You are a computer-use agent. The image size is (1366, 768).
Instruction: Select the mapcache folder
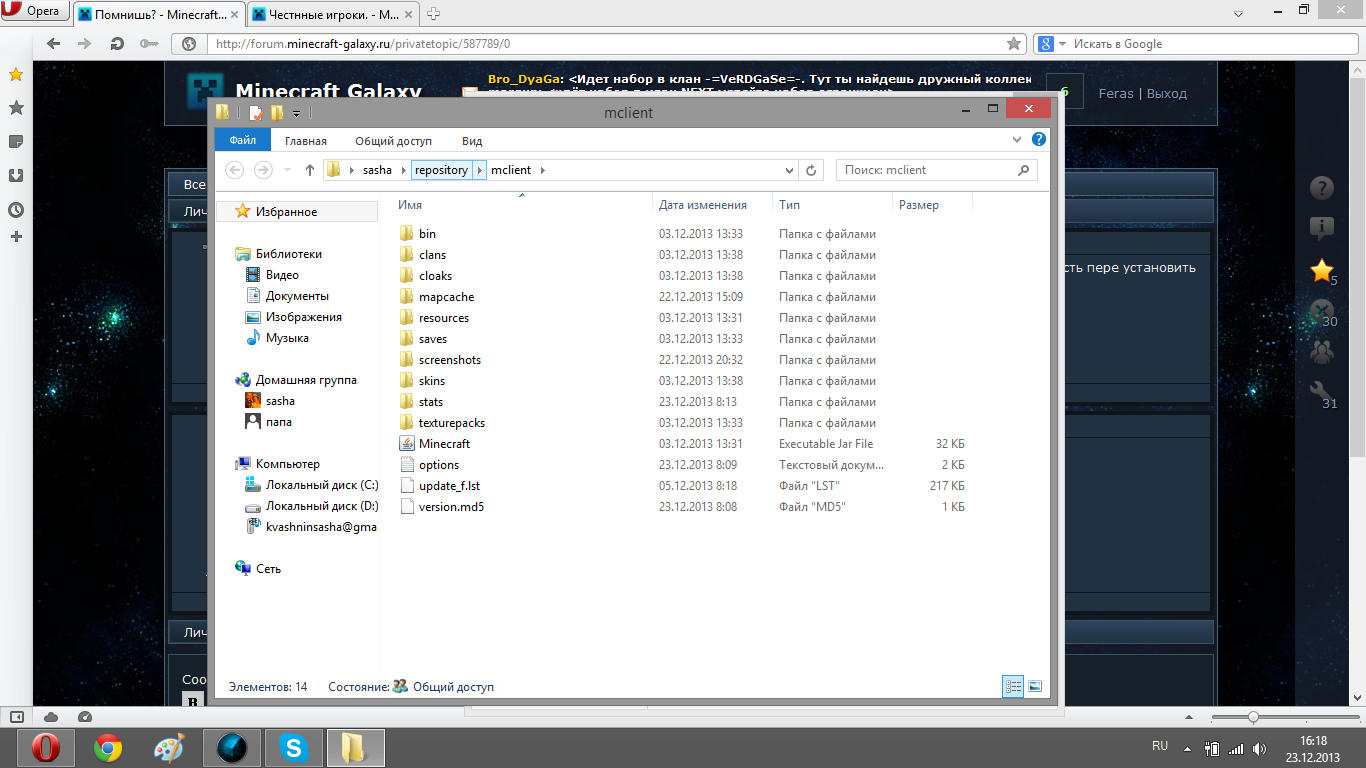coord(446,297)
